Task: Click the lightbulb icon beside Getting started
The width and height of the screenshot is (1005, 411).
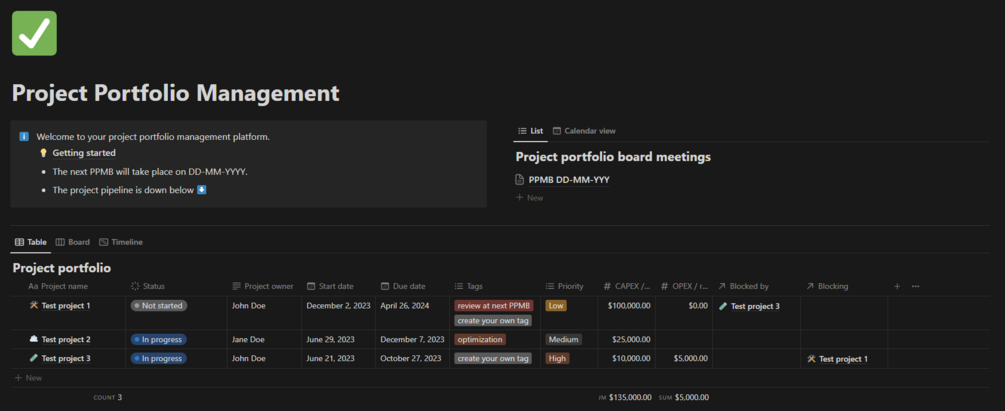Action: coord(43,153)
